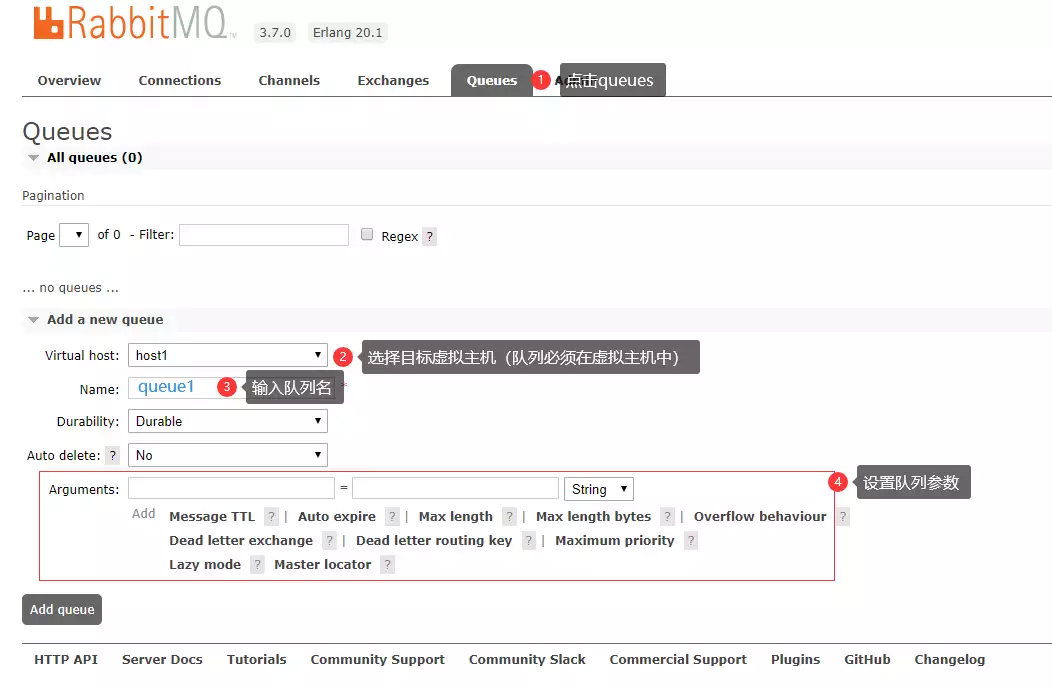Open the Commercial Support link
Viewport: 1052px width, 689px height.
coord(678,659)
